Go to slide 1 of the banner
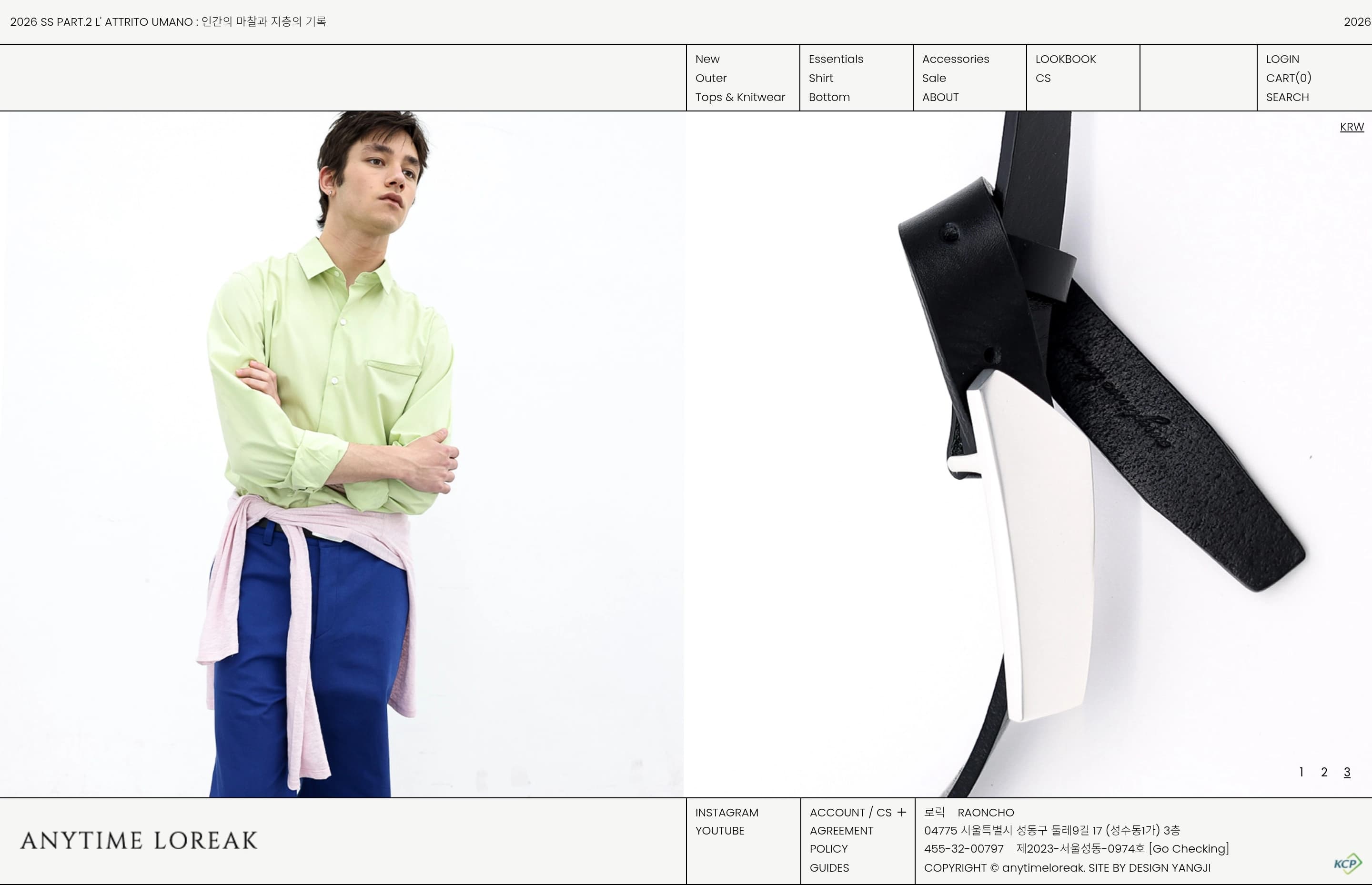This screenshot has width=1372, height=885. click(x=1301, y=772)
